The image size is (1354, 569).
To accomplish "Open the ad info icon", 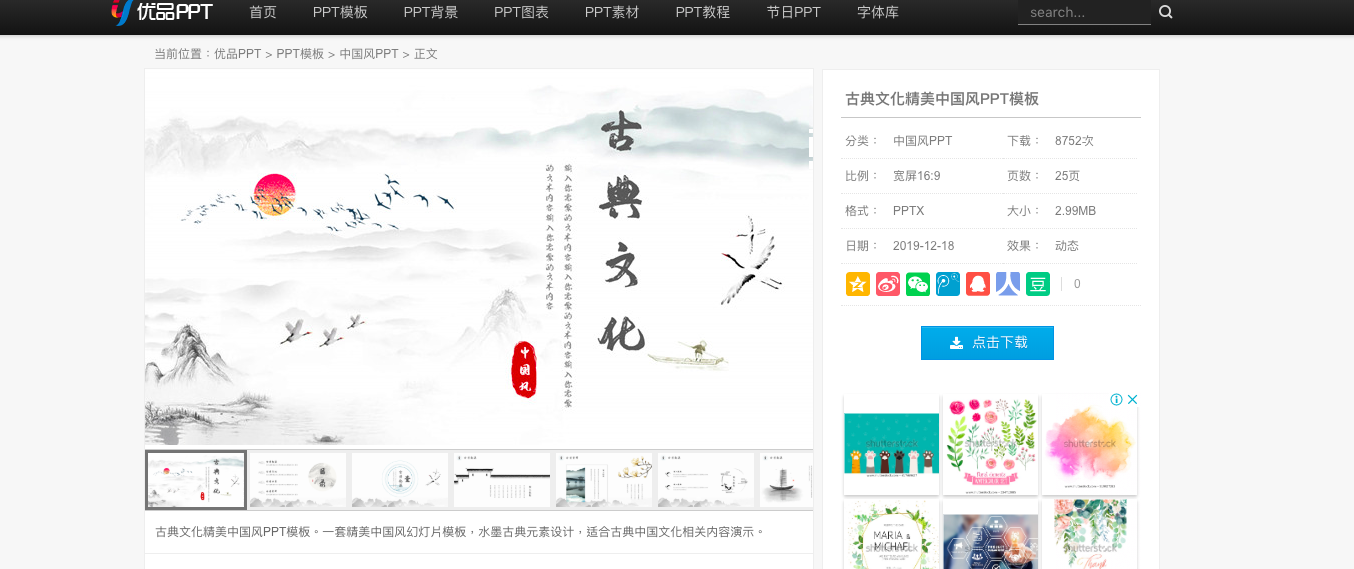I will 1116,399.
